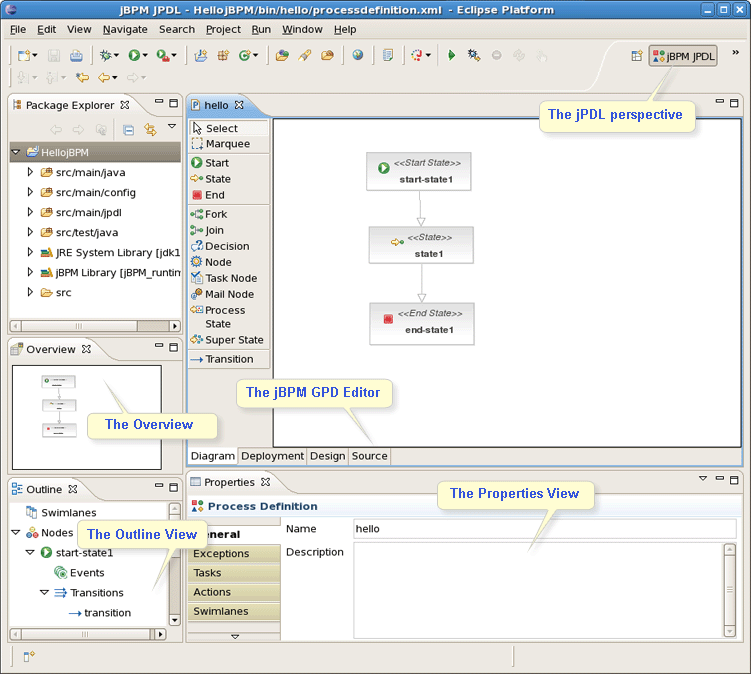
Task: Select the Transition arrow tool
Action: point(228,359)
